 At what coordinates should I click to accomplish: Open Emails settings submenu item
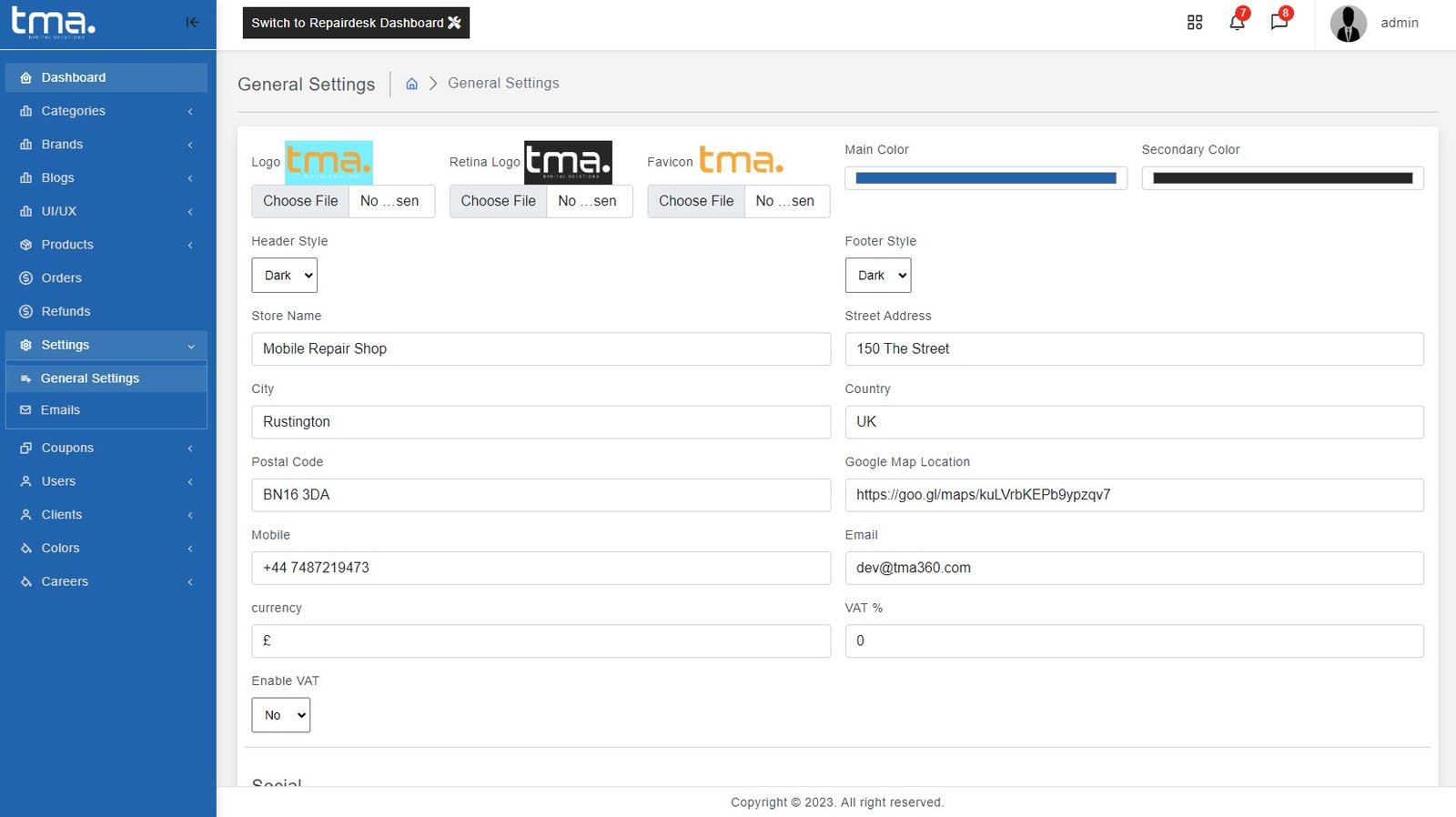click(60, 410)
